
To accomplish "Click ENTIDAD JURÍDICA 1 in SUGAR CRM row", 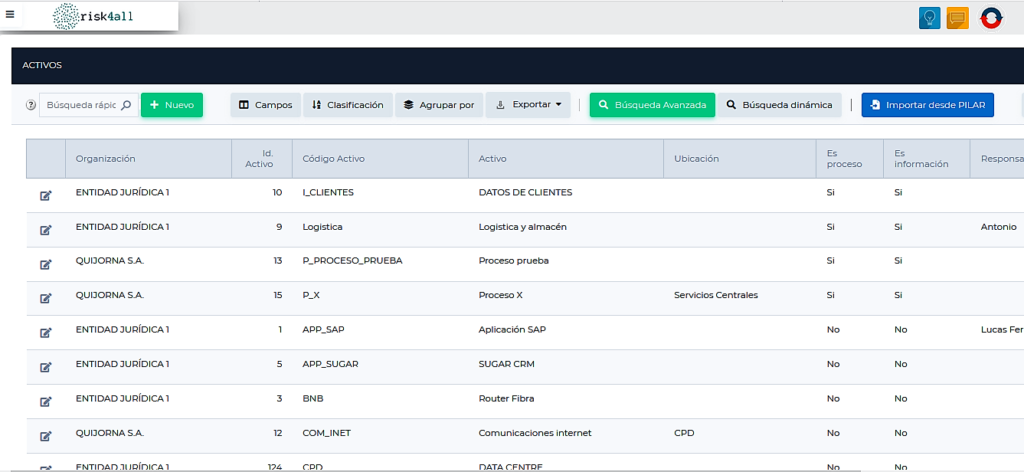I will [x=122, y=364].
